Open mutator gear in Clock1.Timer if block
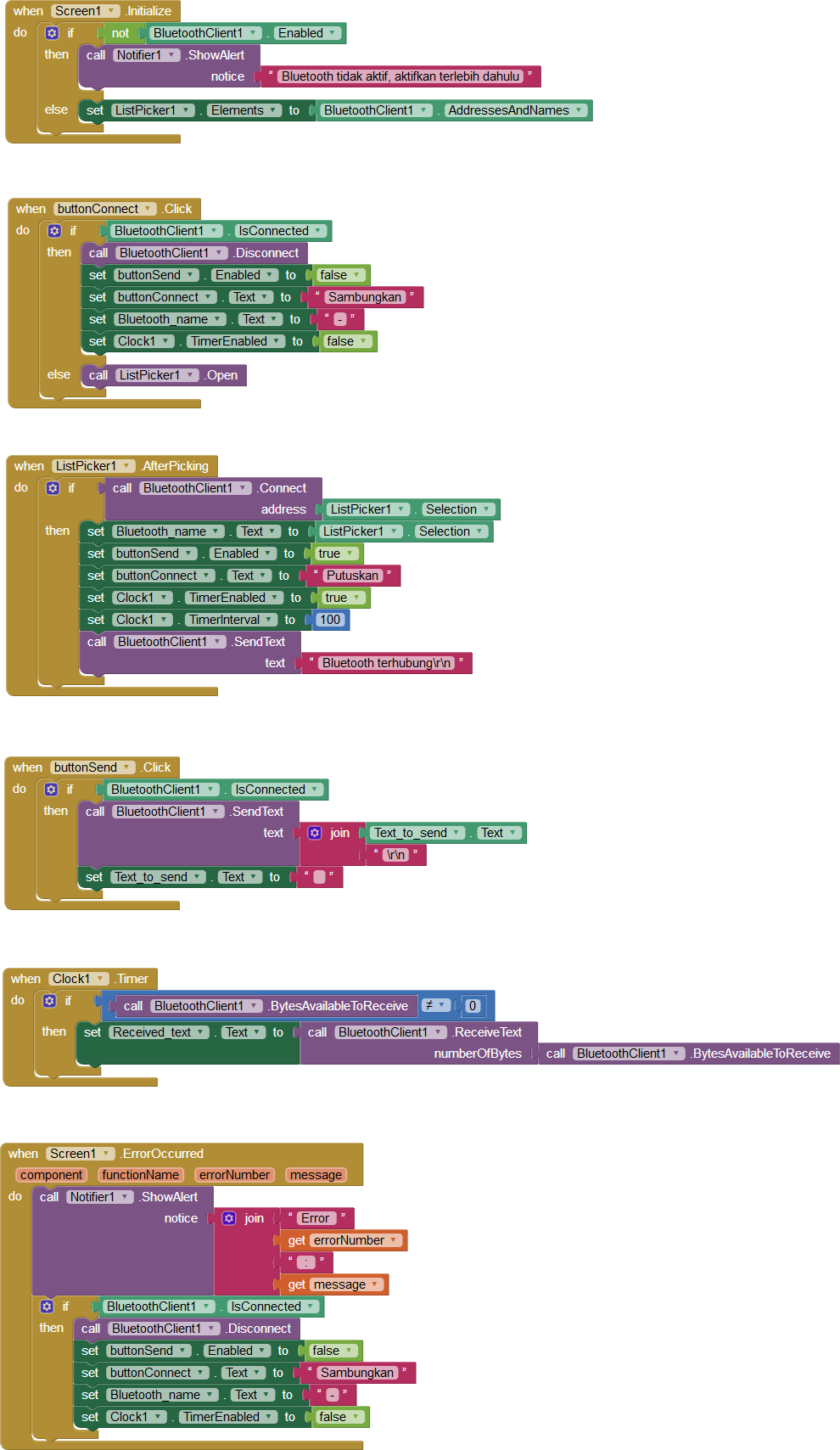The width and height of the screenshot is (840, 1450). tap(49, 1001)
